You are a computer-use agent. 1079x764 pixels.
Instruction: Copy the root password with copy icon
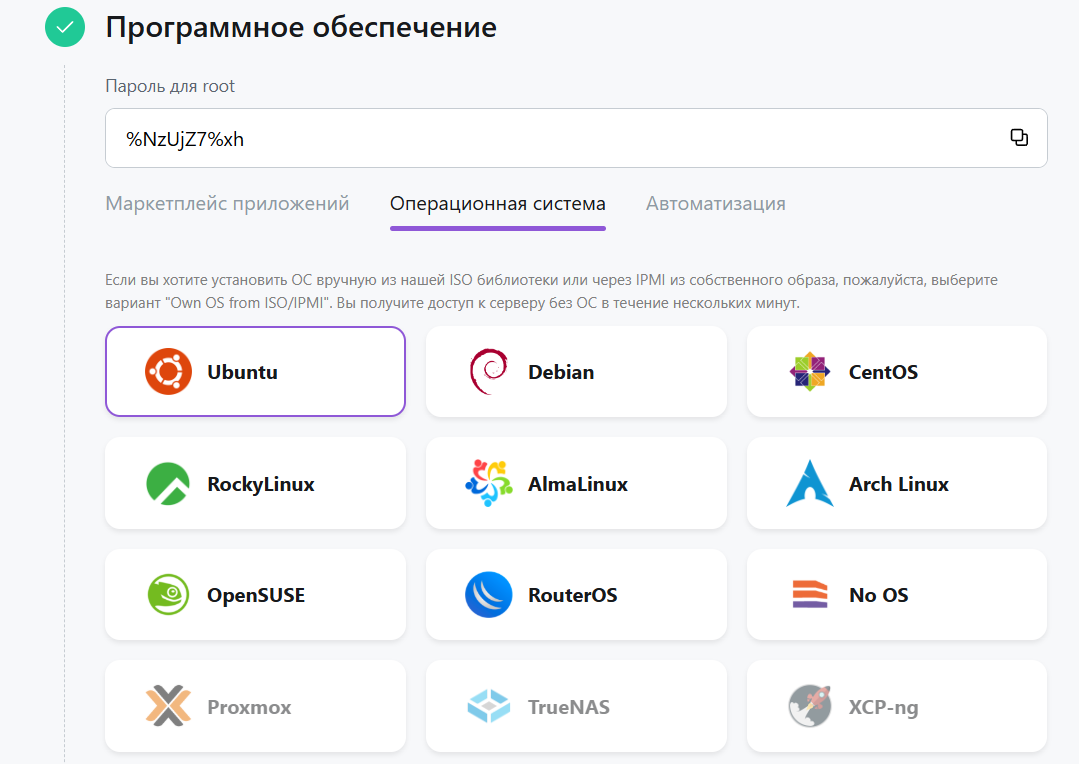tap(1018, 138)
